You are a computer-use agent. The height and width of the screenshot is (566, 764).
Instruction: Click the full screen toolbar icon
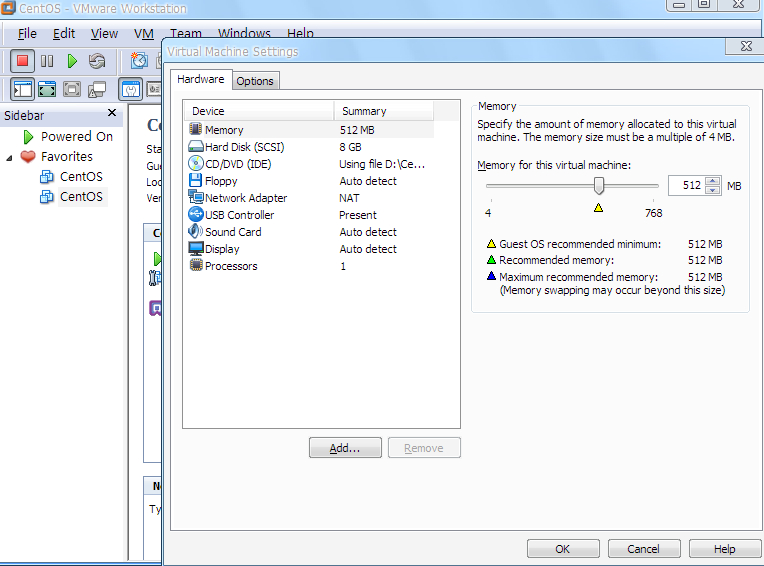[x=47, y=89]
